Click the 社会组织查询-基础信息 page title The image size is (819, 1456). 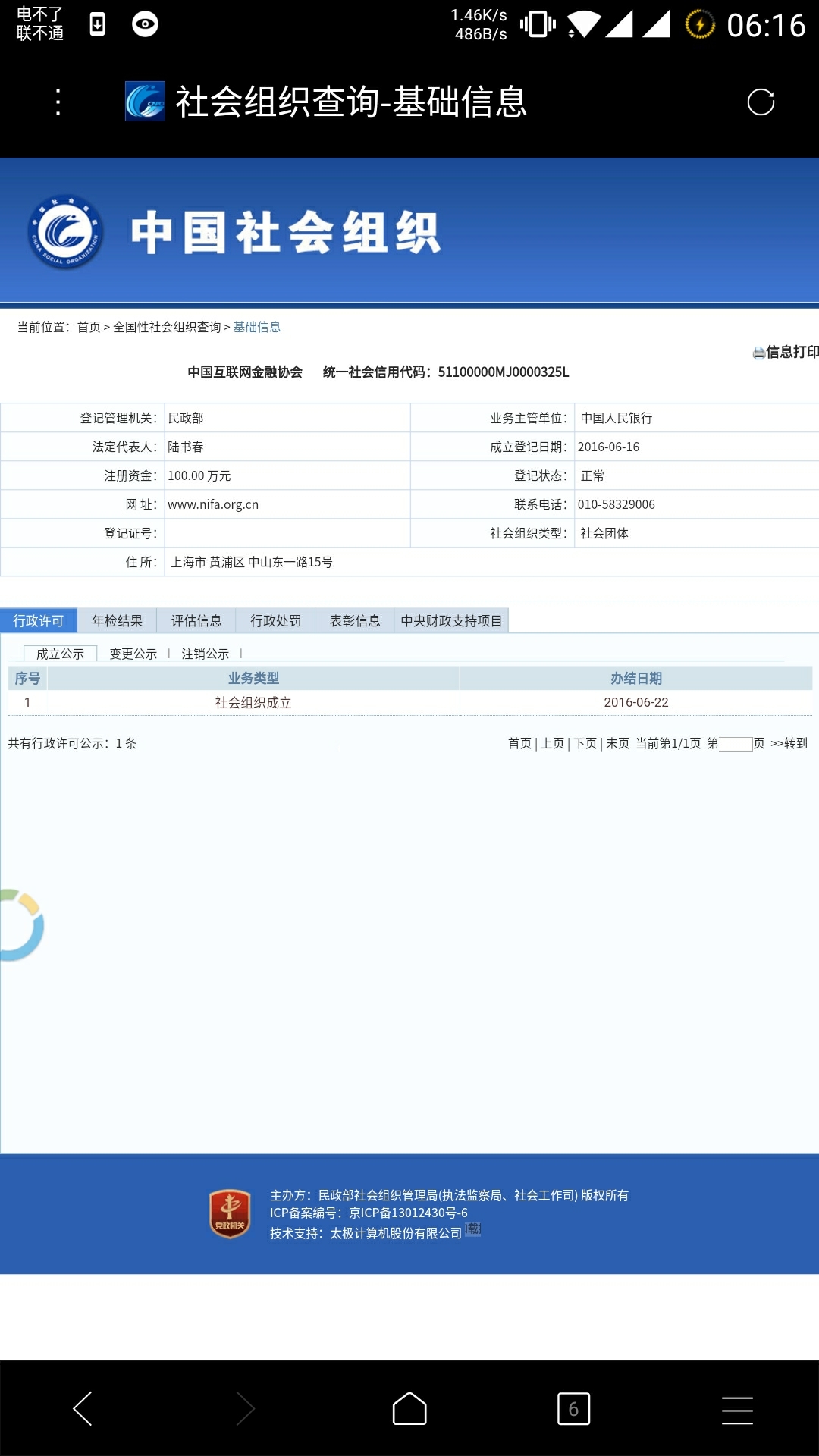[351, 102]
